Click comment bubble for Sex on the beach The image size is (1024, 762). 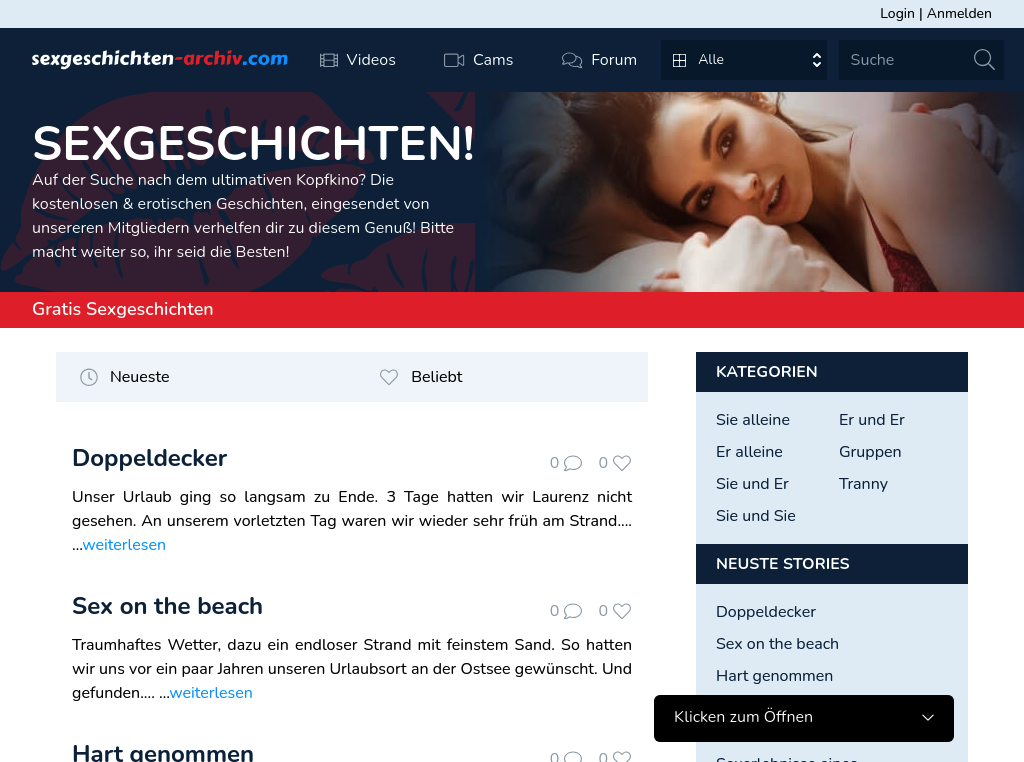(x=573, y=611)
